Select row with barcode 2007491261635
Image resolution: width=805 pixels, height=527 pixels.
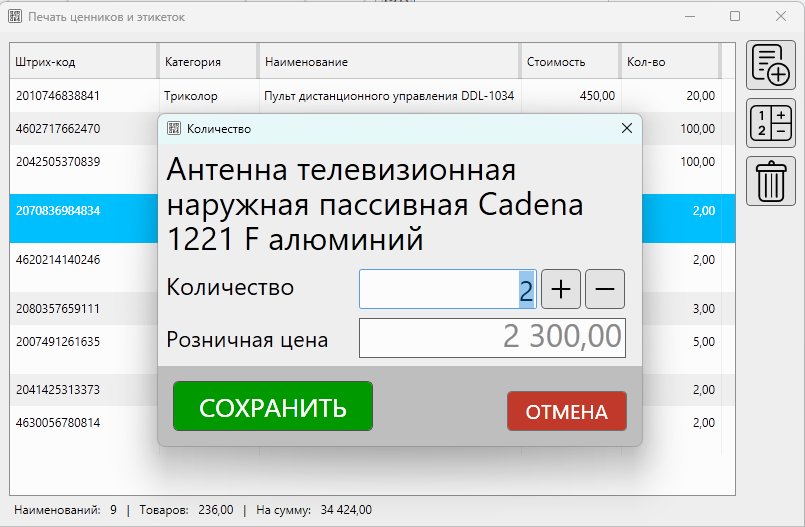82,341
